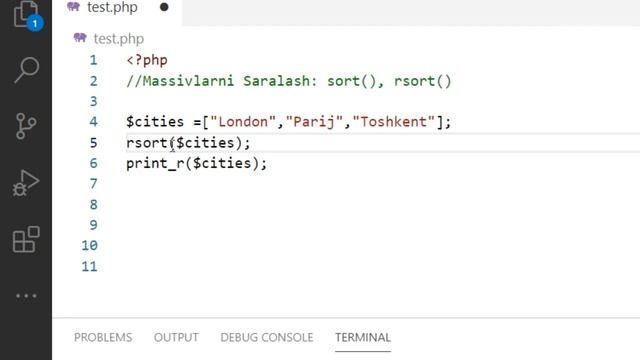Place cursor in the <?php opening tag

pyautogui.click(x=147, y=60)
